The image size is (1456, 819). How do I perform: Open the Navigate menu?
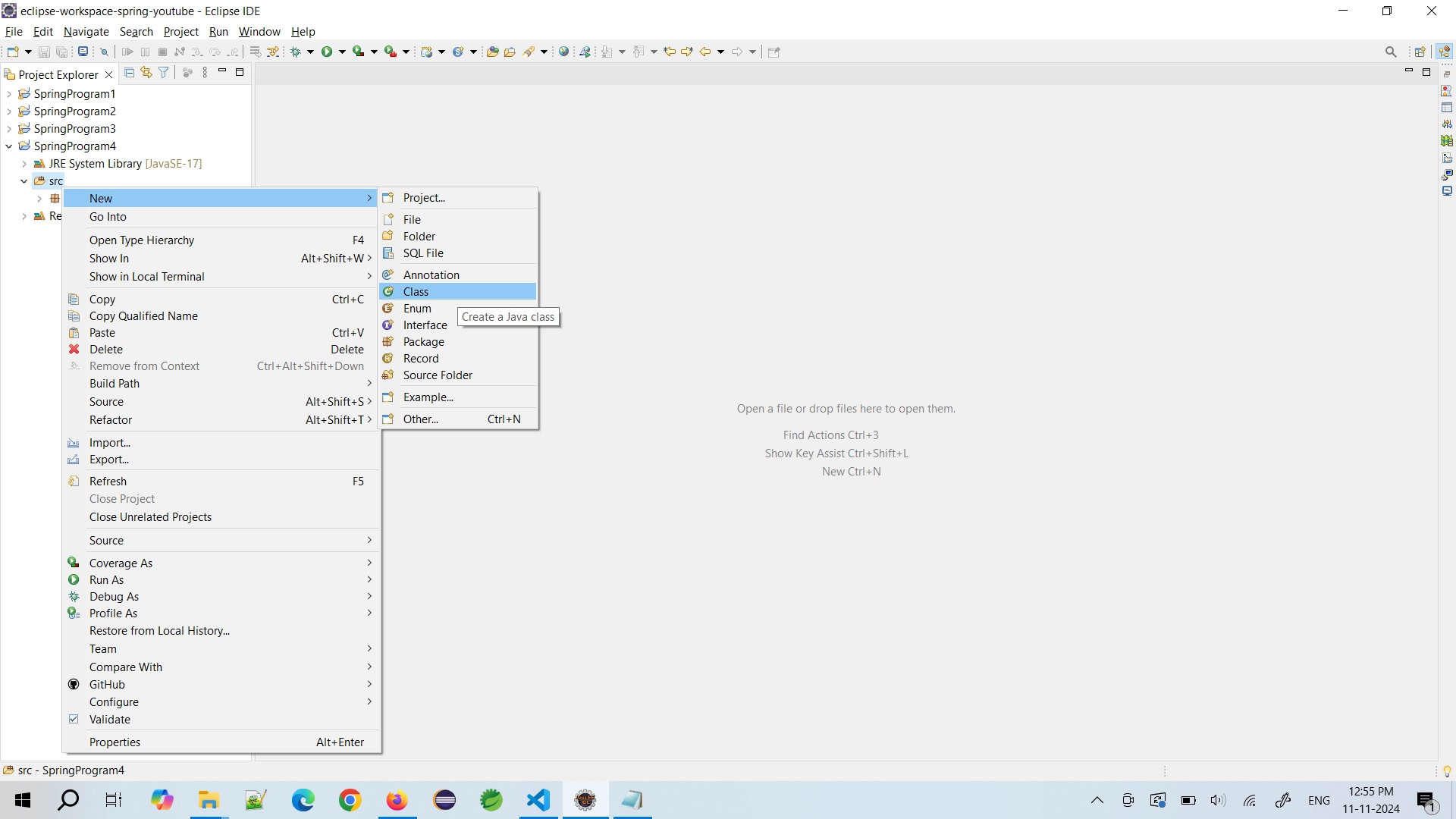(x=86, y=32)
